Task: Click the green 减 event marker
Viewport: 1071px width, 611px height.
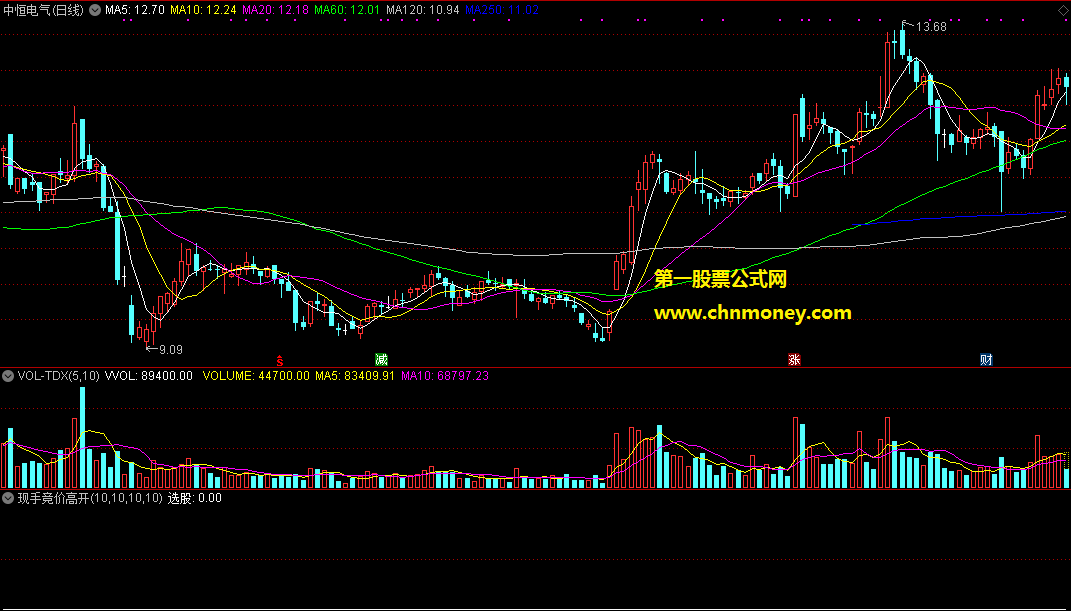Action: click(381, 360)
